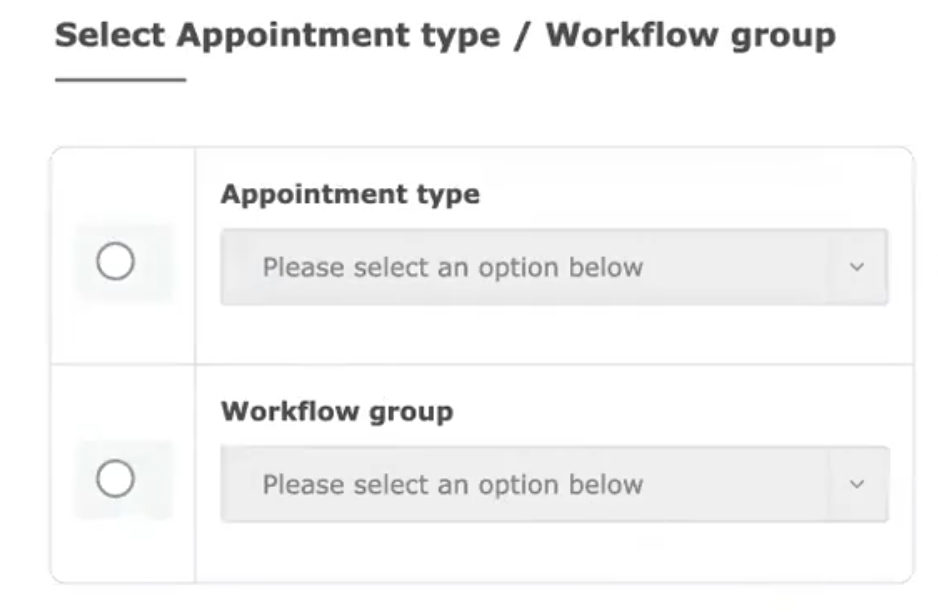938x612 pixels.
Task: Click the bold 'Workflow group' field label
Action: [x=337, y=411]
